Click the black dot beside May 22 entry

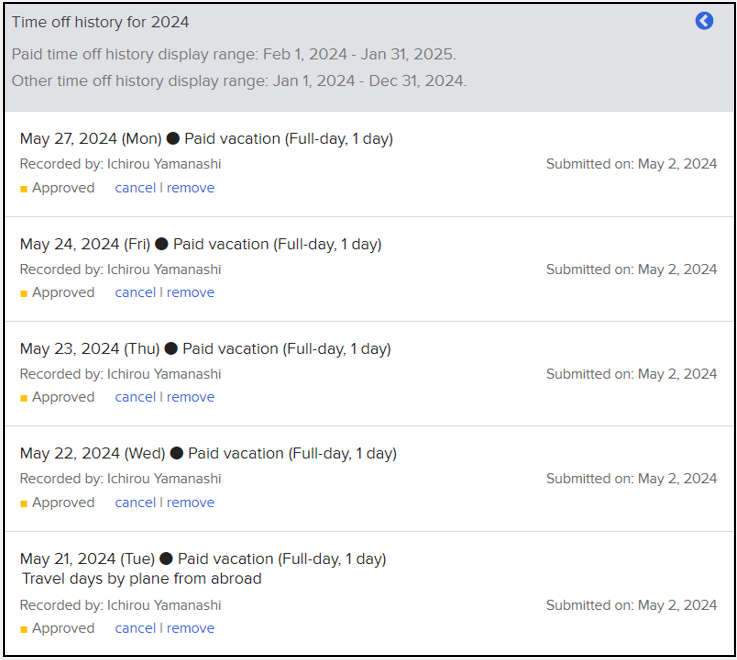(176, 453)
